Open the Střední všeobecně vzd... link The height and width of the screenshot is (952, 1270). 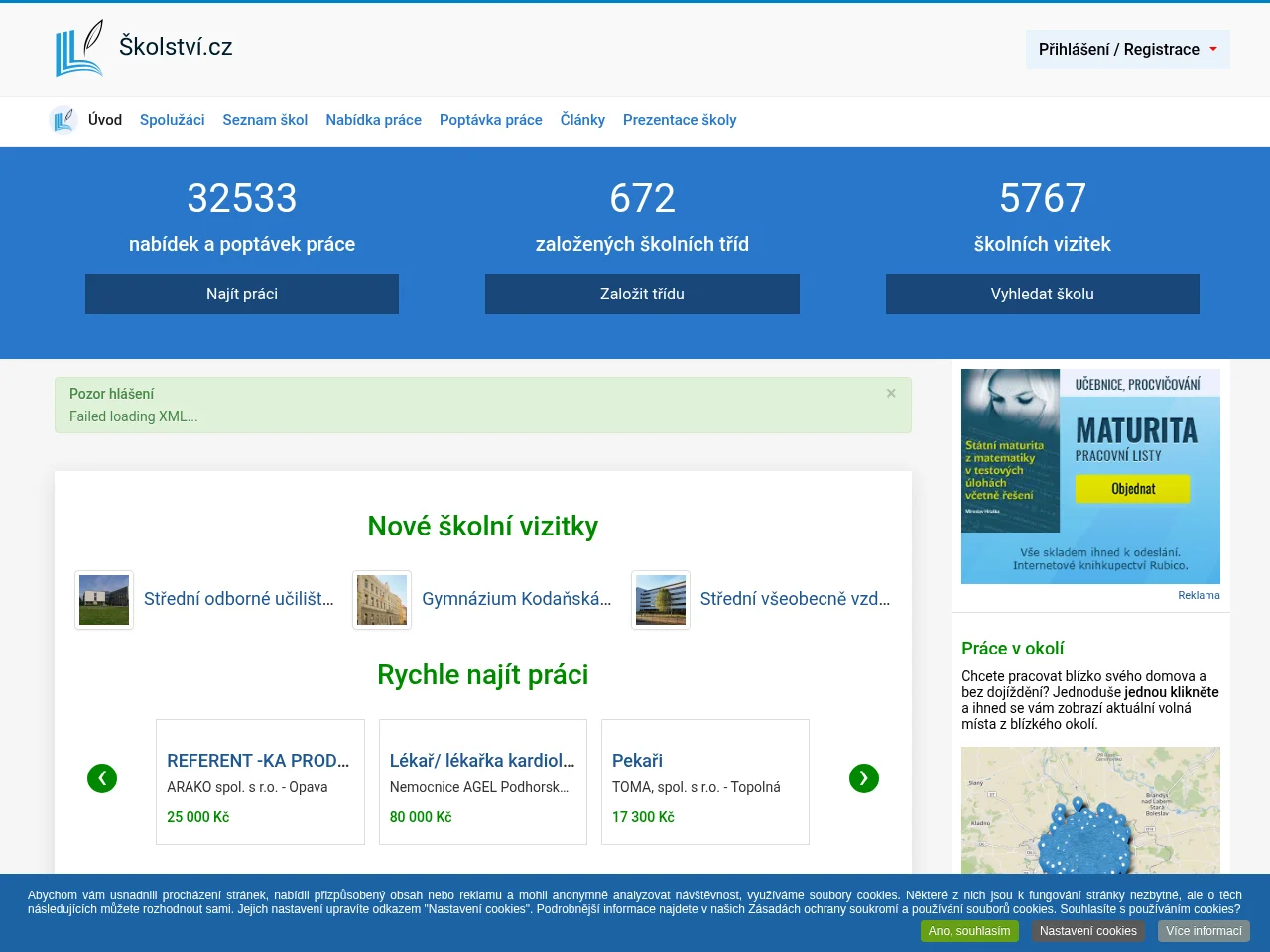tap(796, 599)
